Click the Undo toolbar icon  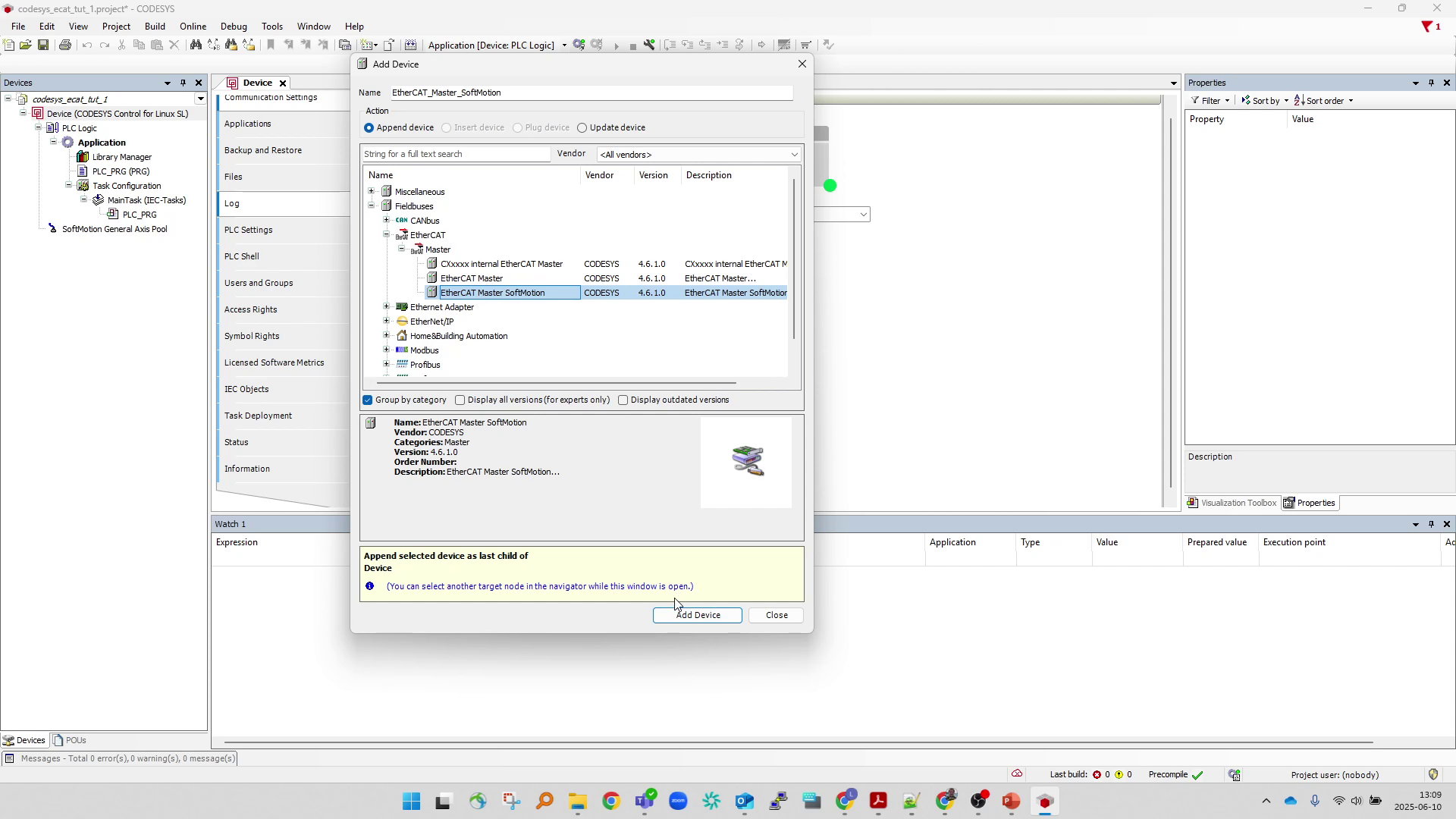click(87, 45)
